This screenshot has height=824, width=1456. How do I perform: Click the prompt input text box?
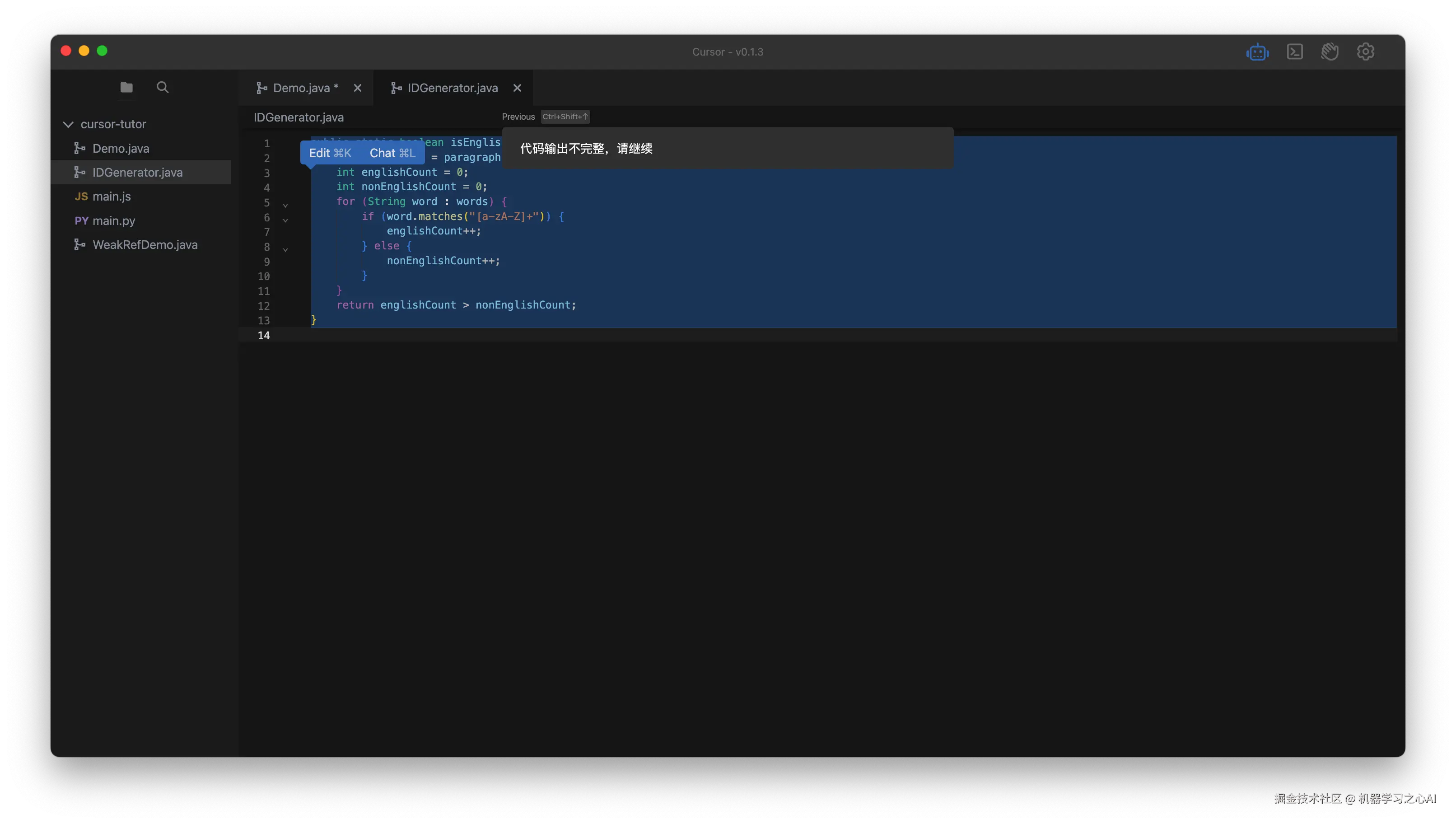click(727, 149)
